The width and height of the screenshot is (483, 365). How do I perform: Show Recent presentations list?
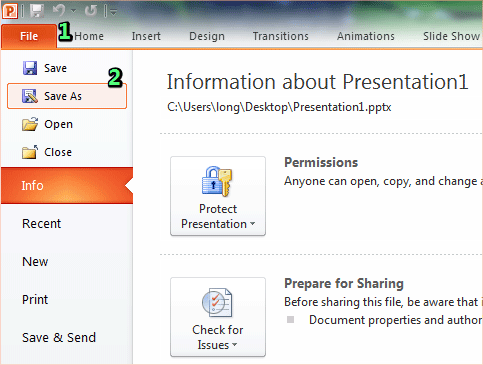pyautogui.click(x=41, y=223)
